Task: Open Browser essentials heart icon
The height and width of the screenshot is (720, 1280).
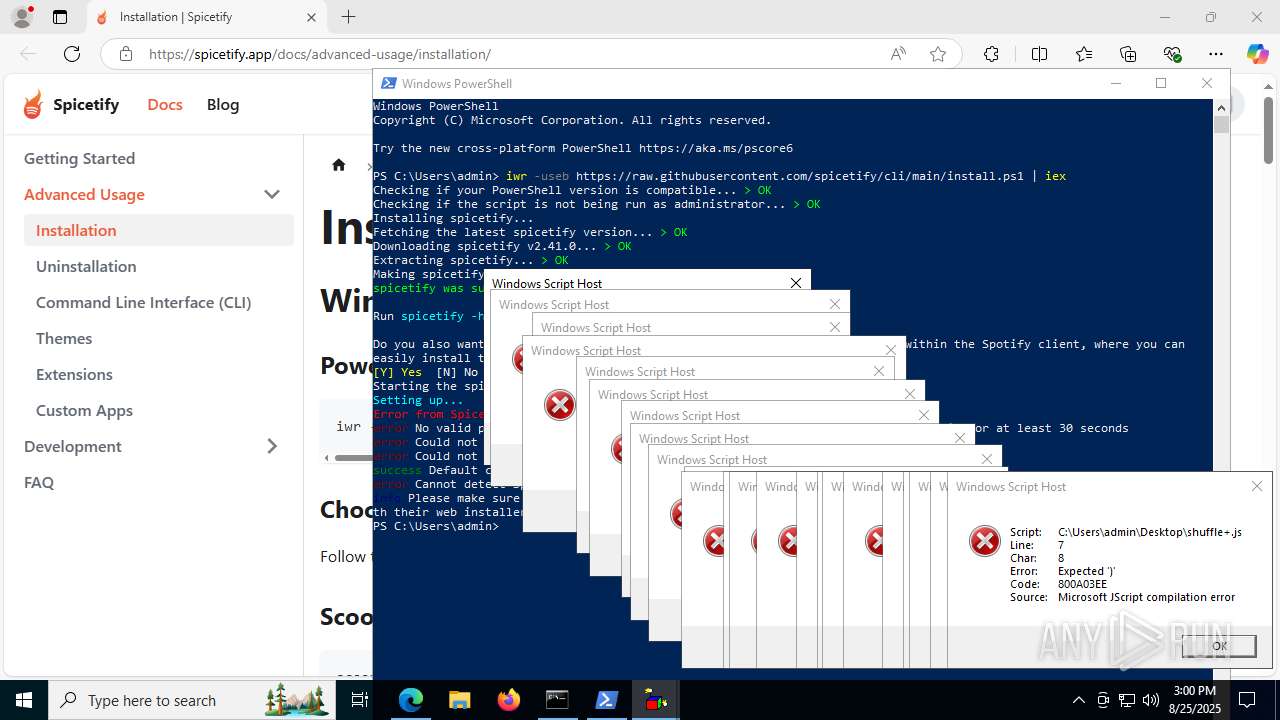Action: coord(1172,54)
